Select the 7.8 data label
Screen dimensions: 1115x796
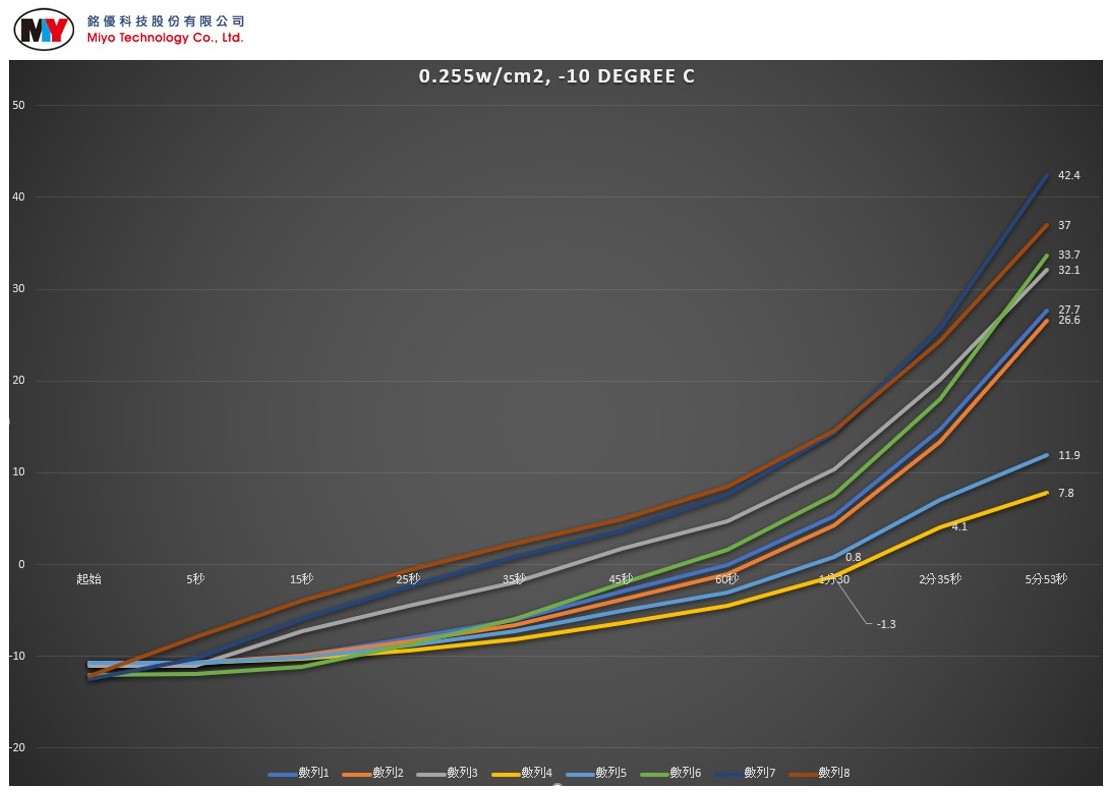pos(1066,493)
